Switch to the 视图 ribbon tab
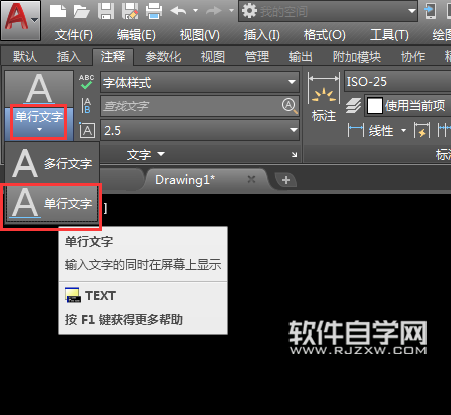This screenshot has height=415, width=451. click(212, 57)
